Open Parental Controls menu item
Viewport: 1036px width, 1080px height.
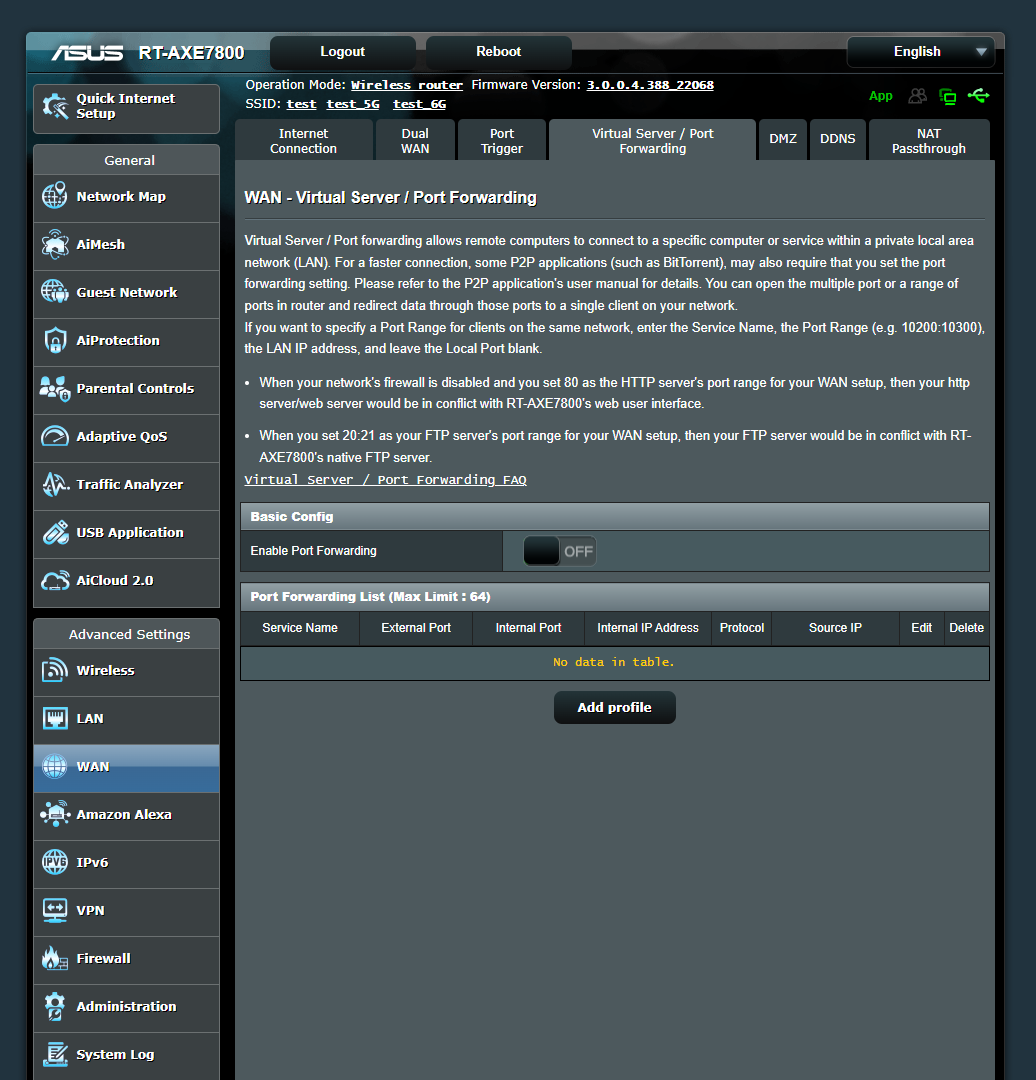coord(127,388)
